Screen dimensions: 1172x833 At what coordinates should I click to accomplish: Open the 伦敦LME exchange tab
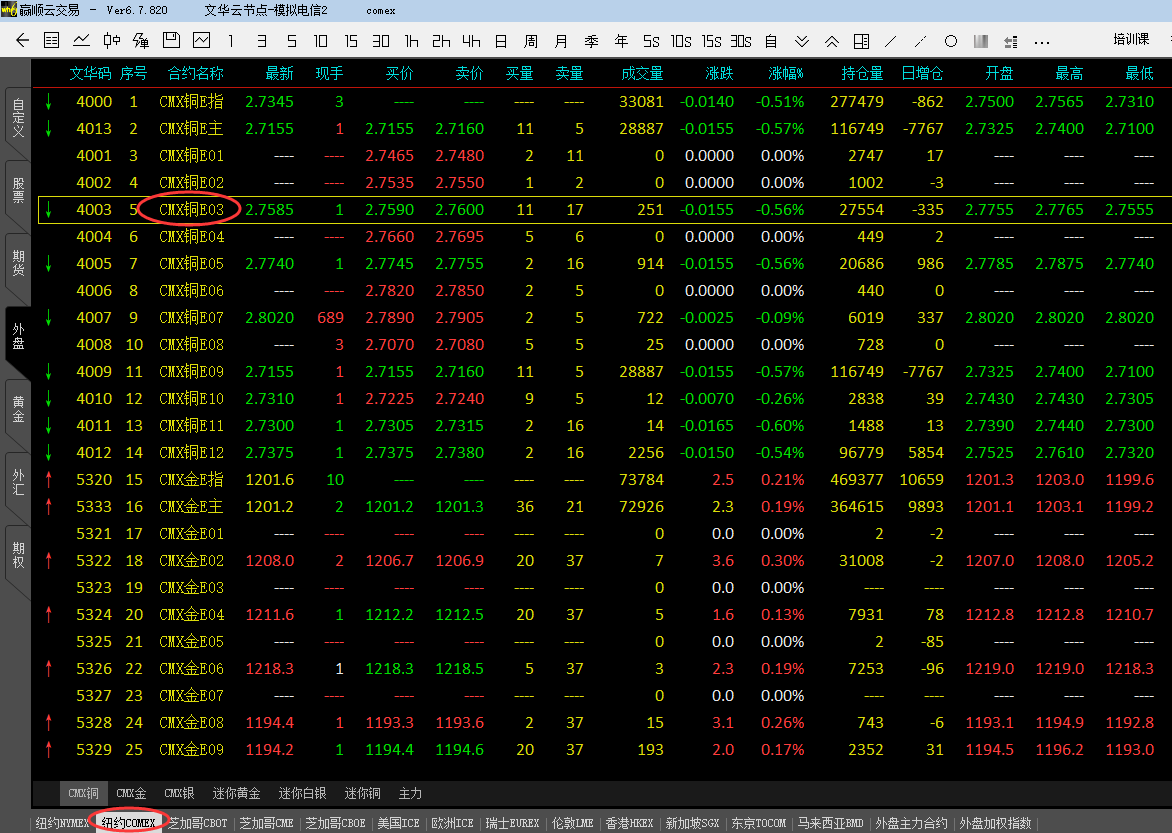tap(574, 823)
